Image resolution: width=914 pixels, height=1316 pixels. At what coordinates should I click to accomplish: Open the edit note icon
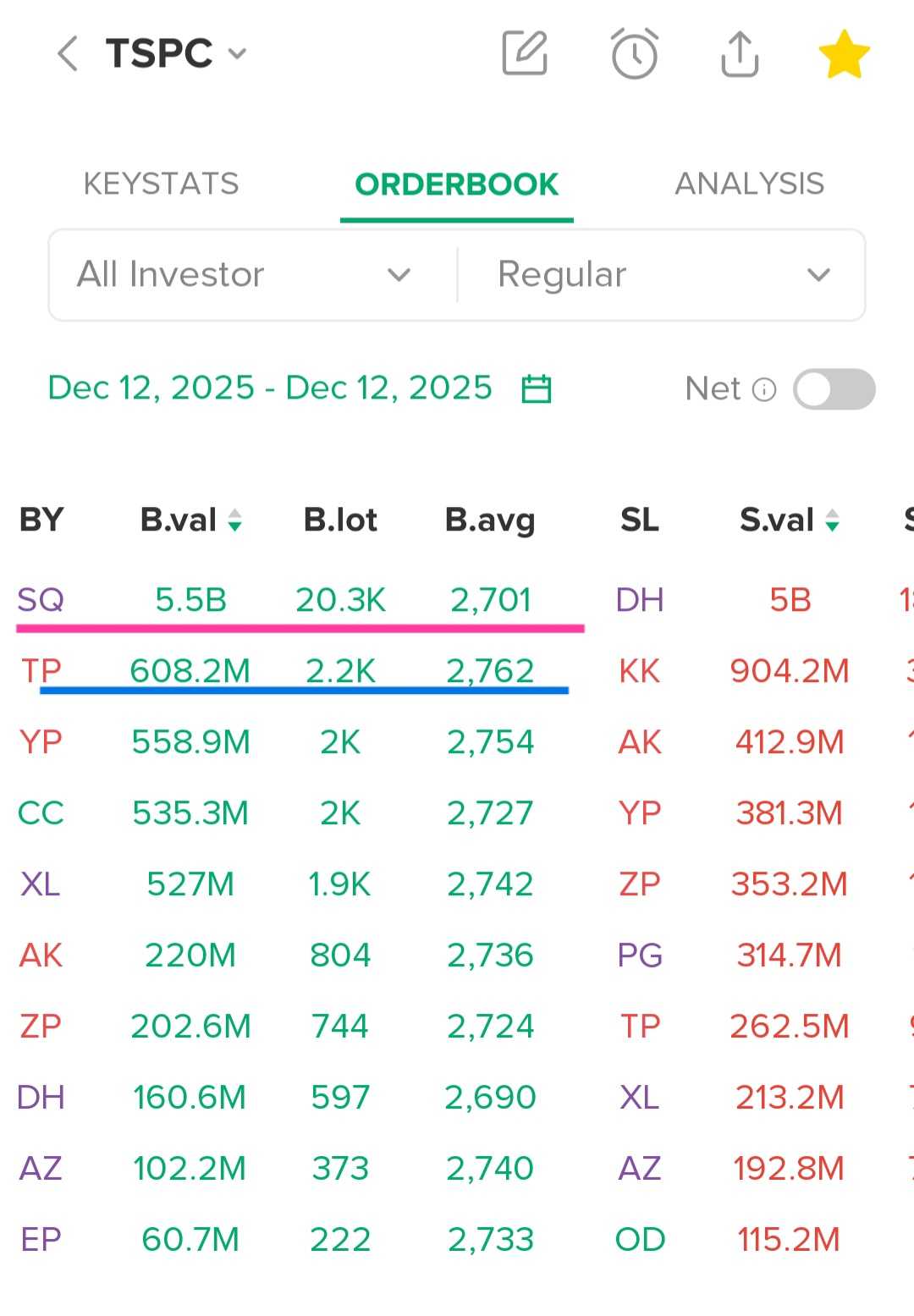525,53
